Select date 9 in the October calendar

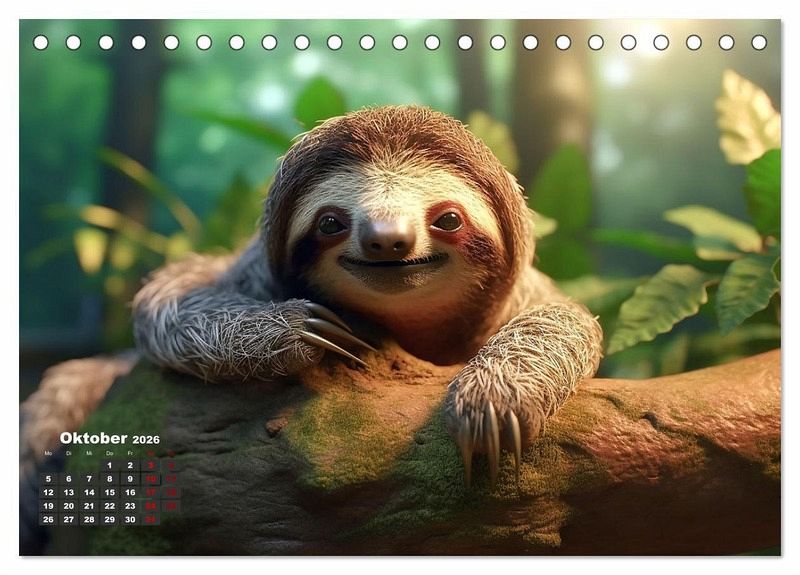click(x=130, y=479)
